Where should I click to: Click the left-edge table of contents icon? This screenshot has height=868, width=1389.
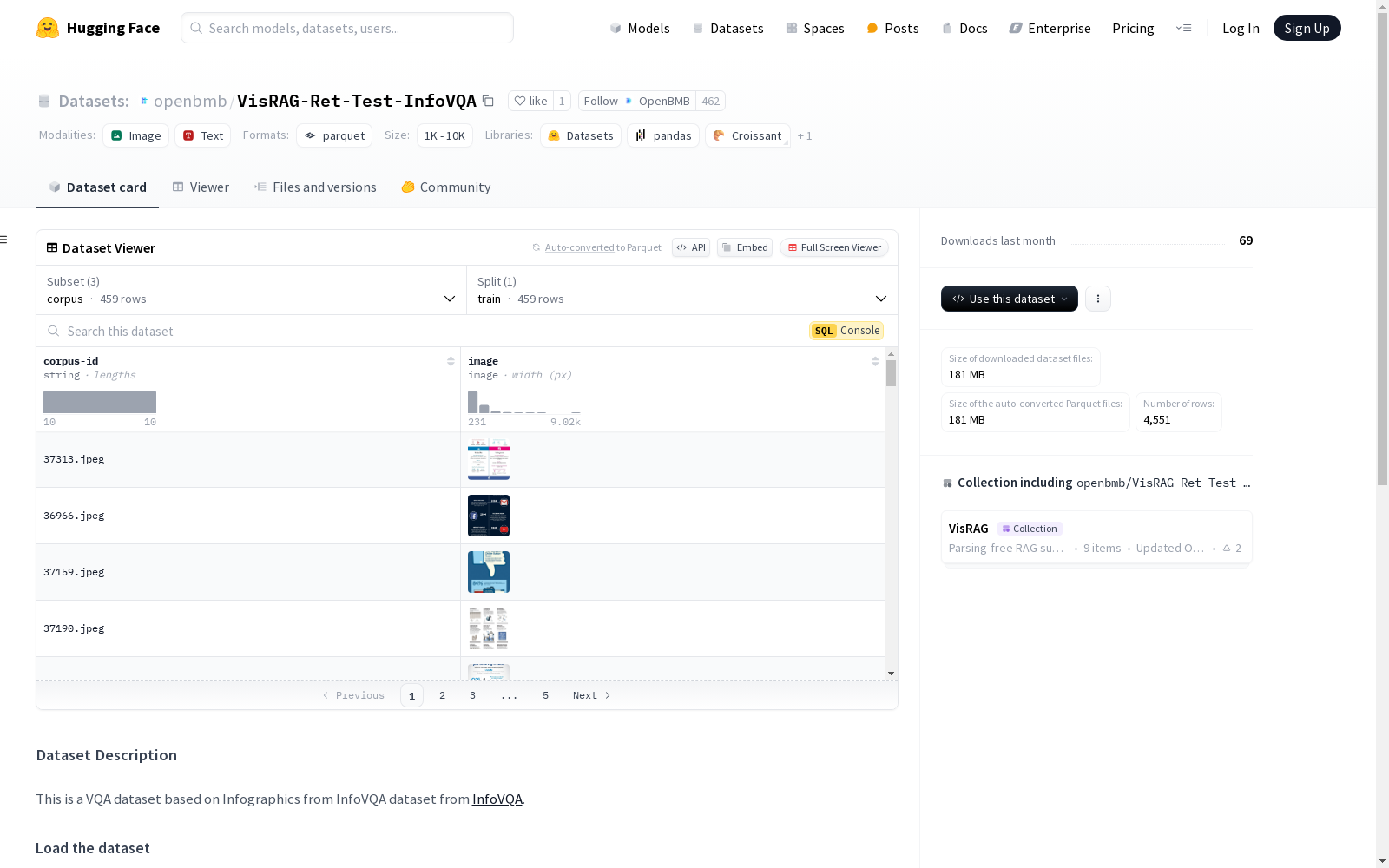coord(4,240)
